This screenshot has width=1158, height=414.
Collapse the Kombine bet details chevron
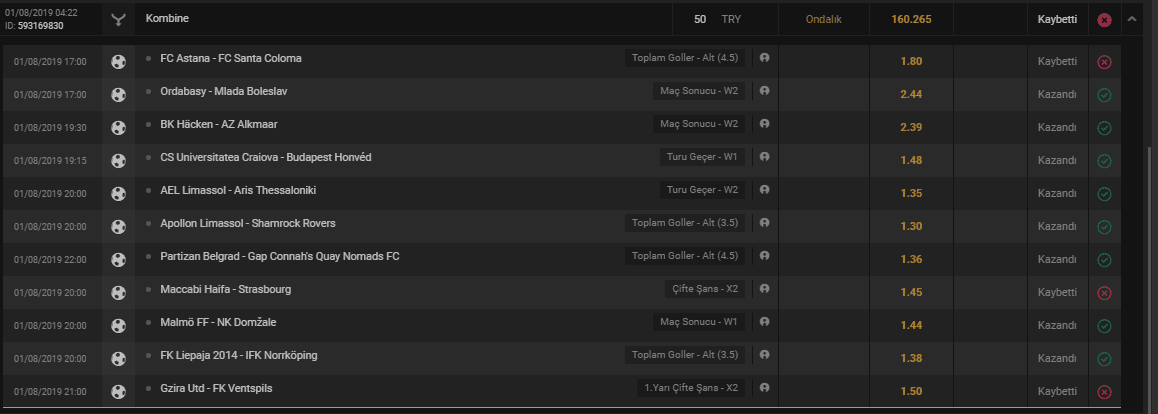point(1131,19)
